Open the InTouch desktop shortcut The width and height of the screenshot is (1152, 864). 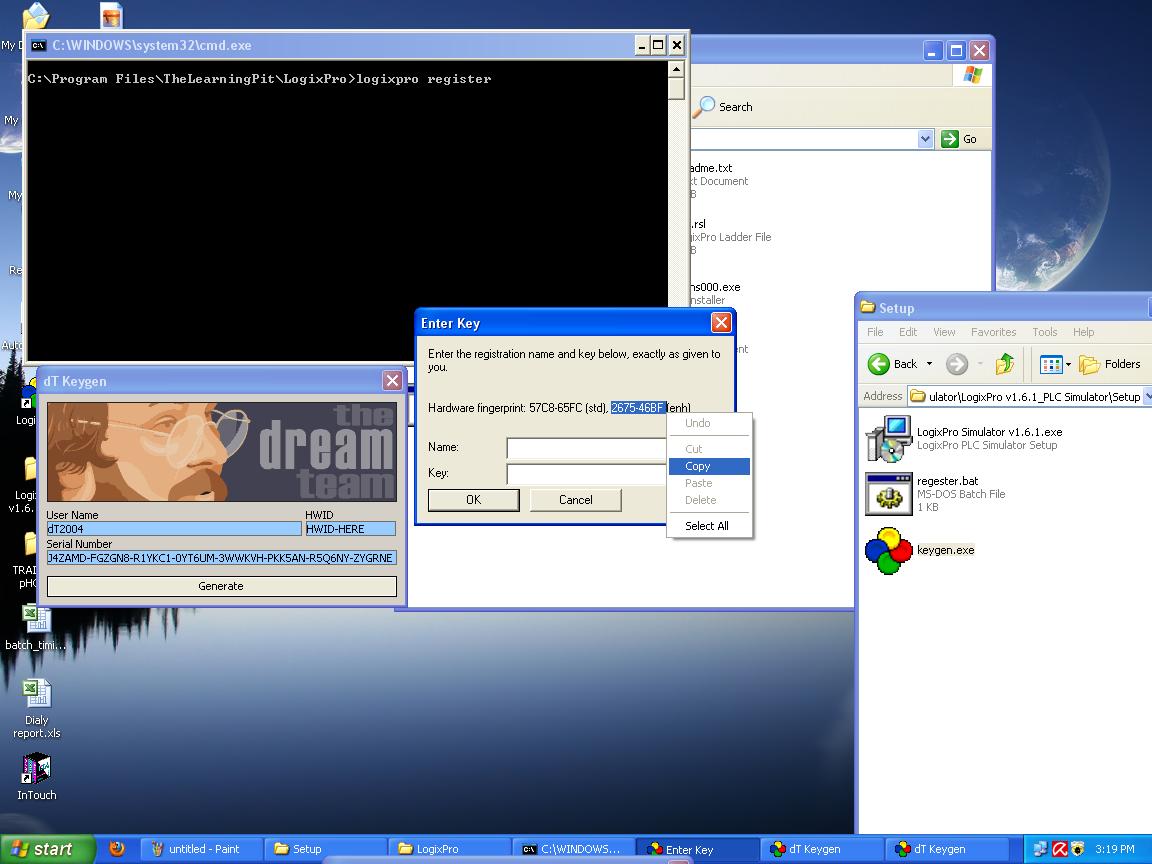click(x=37, y=778)
